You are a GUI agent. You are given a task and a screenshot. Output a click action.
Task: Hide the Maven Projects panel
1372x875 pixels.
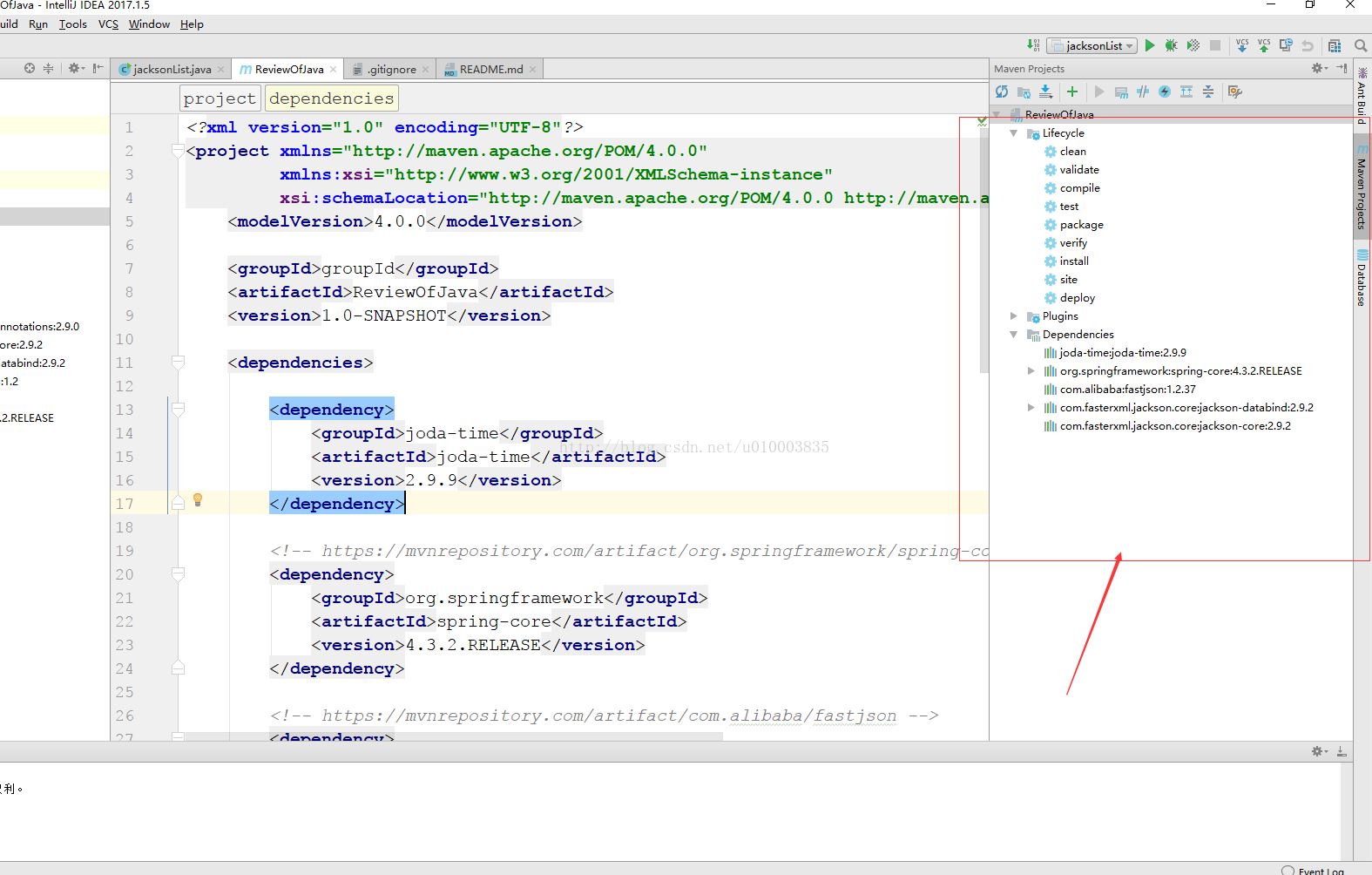coord(1342,68)
